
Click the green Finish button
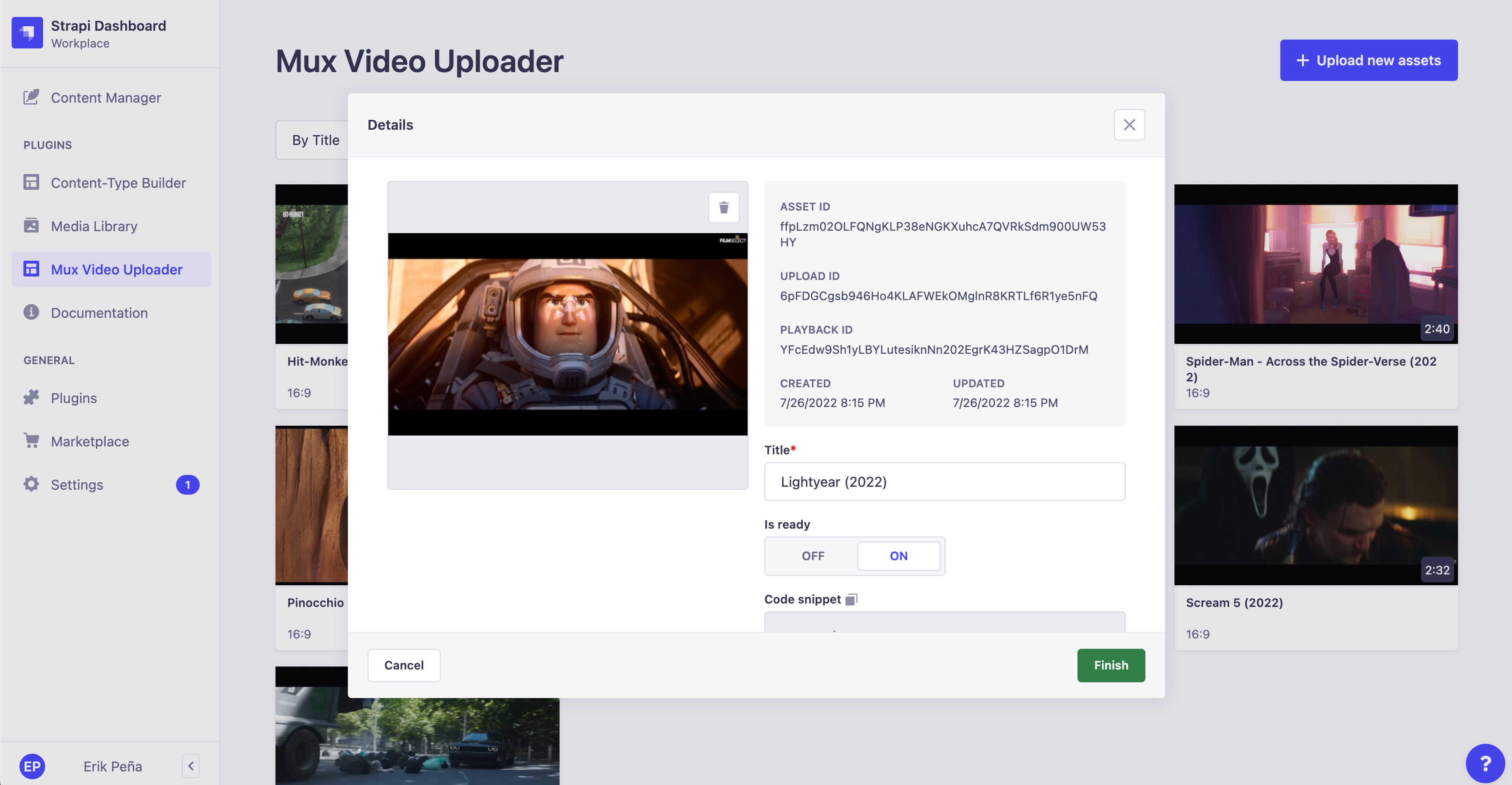coord(1111,665)
